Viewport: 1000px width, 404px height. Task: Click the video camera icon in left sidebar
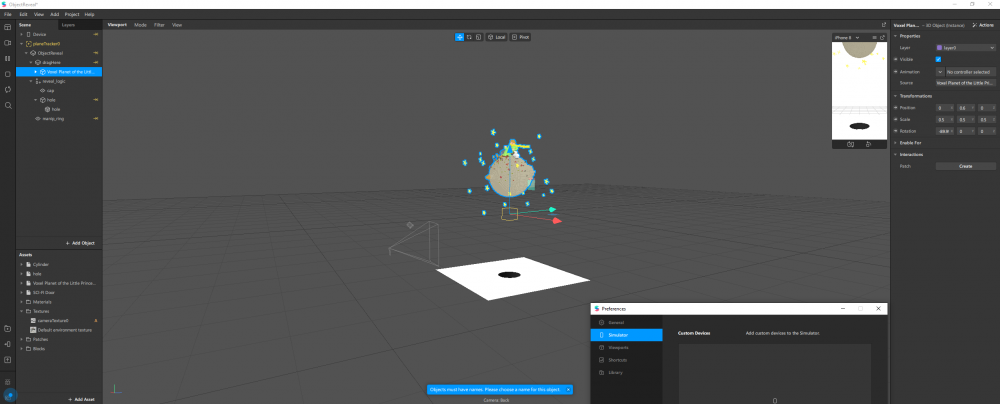7,43
